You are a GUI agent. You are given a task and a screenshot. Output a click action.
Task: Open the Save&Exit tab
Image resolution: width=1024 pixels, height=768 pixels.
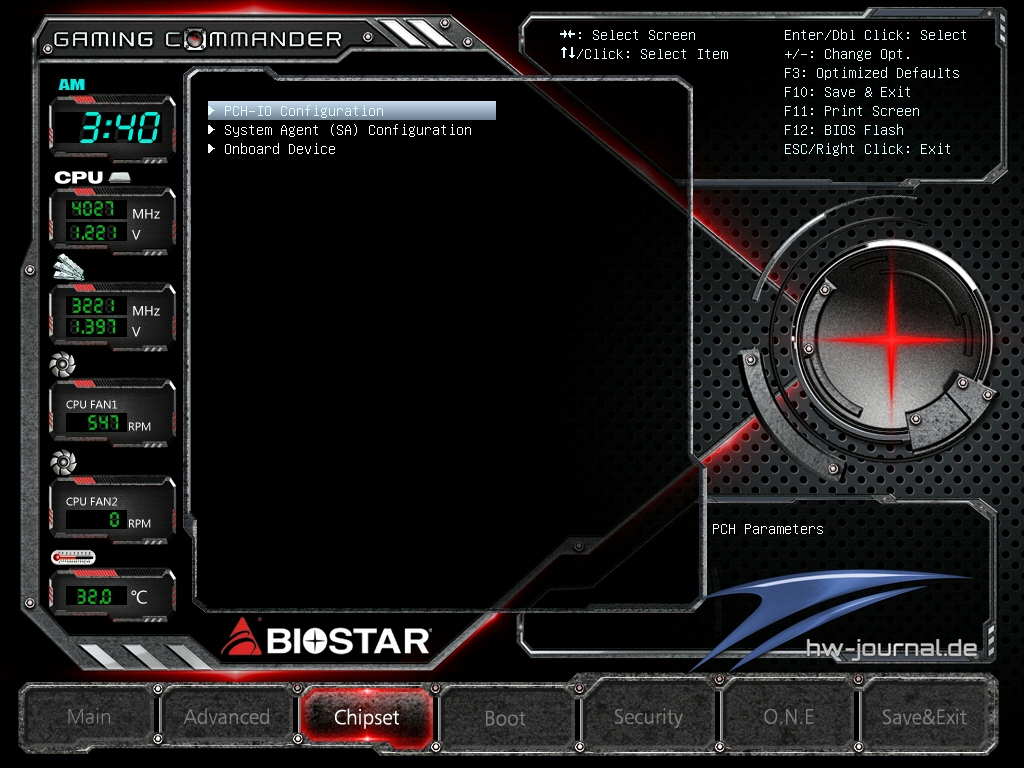[924, 717]
